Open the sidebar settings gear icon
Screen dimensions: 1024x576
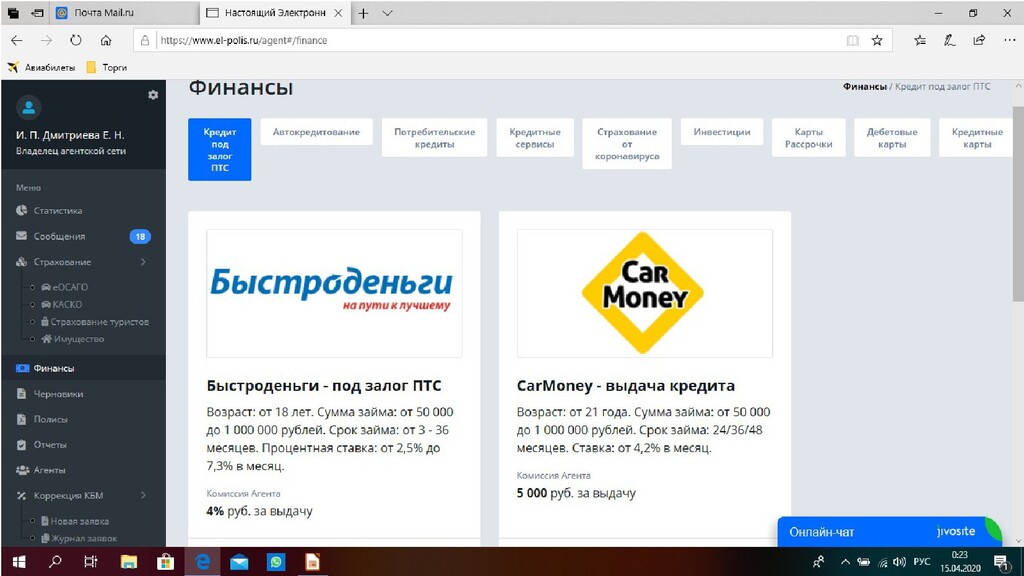point(153,95)
